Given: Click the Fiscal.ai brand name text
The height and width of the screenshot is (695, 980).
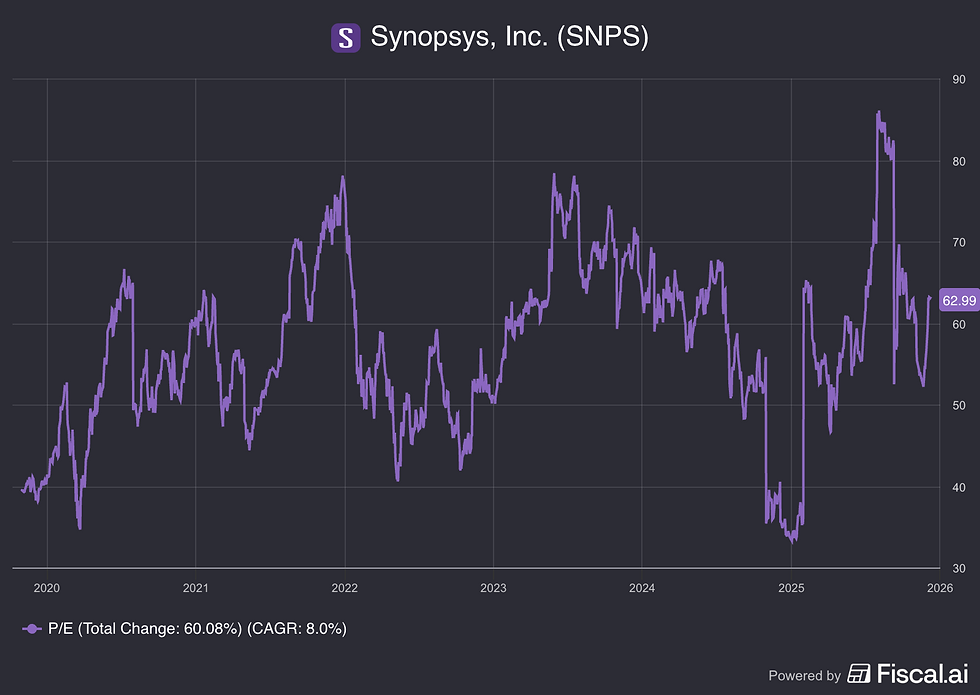Looking at the screenshot, I should click(922, 674).
